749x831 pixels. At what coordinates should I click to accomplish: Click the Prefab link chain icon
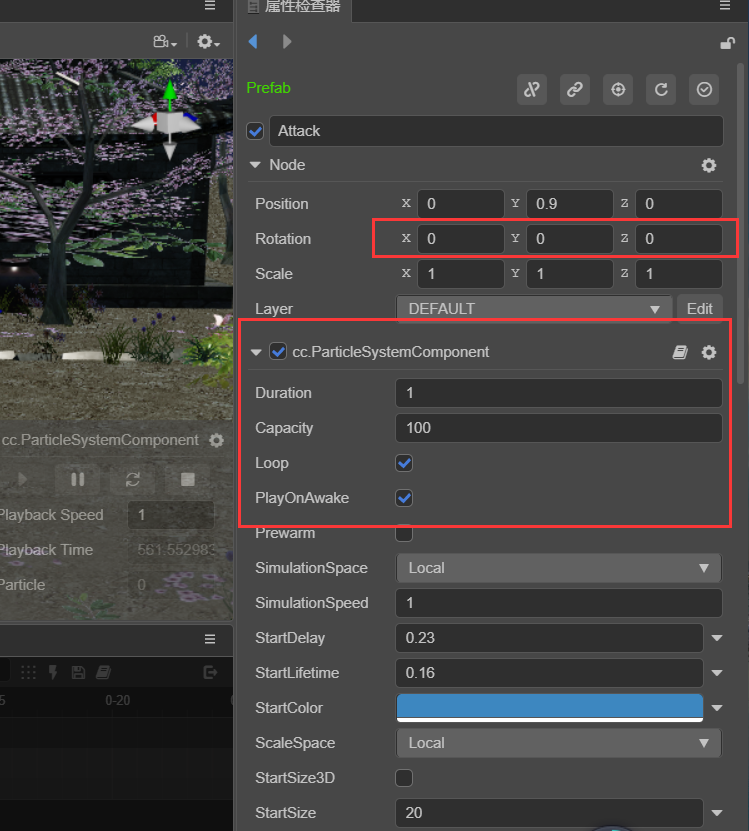point(575,90)
